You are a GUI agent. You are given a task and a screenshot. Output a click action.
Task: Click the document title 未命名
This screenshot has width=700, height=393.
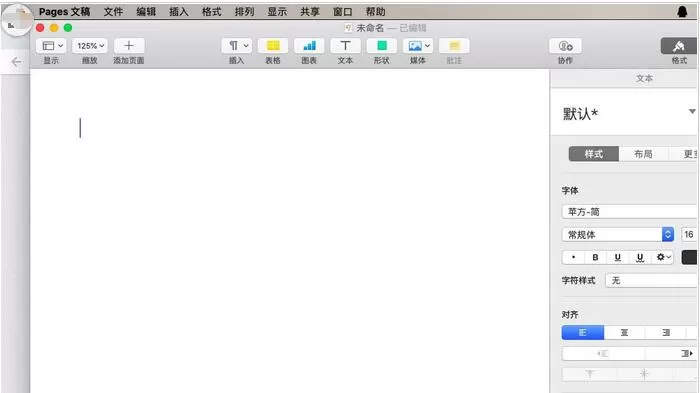pos(370,28)
